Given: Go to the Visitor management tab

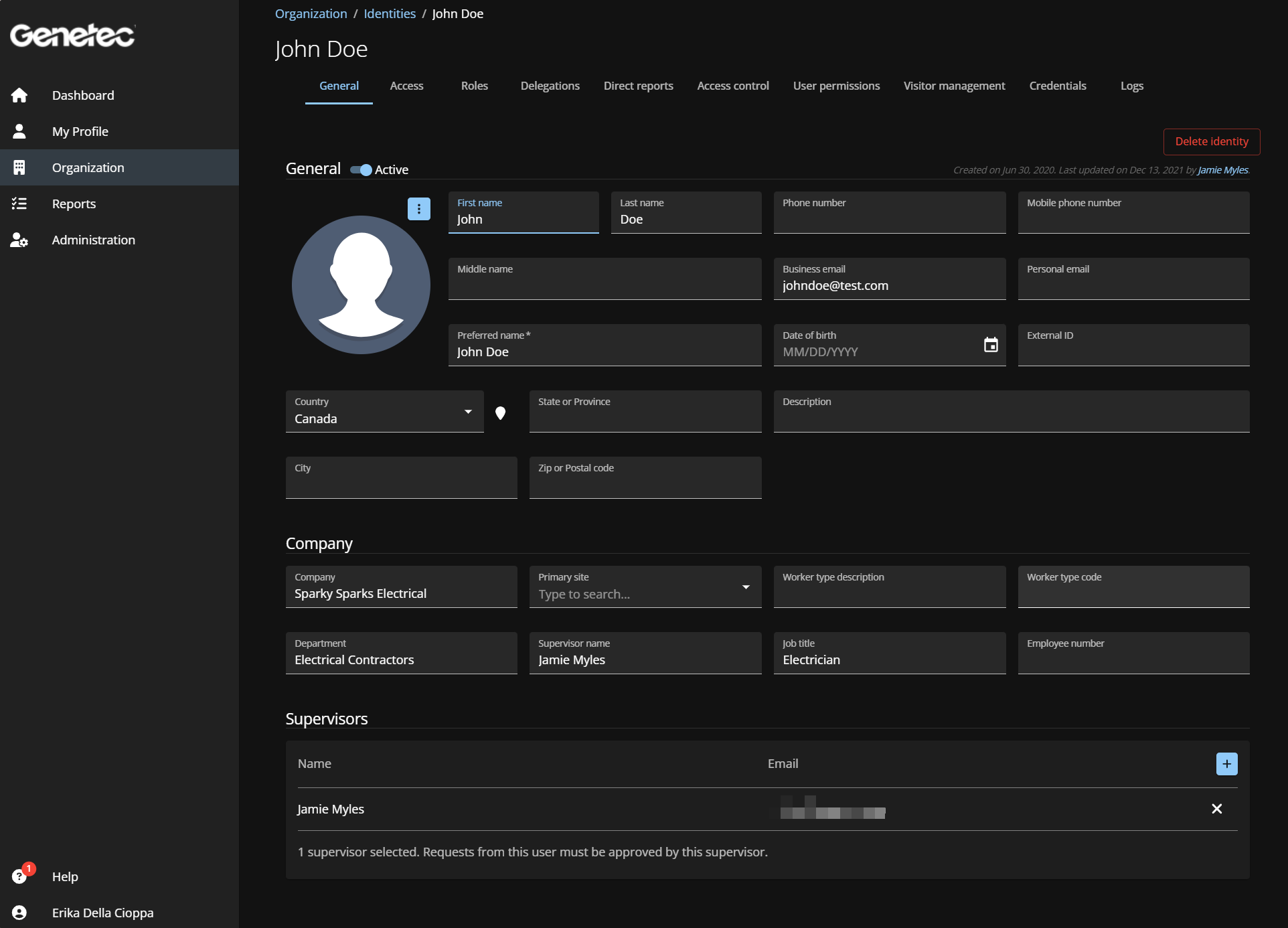Looking at the screenshot, I should tap(954, 86).
